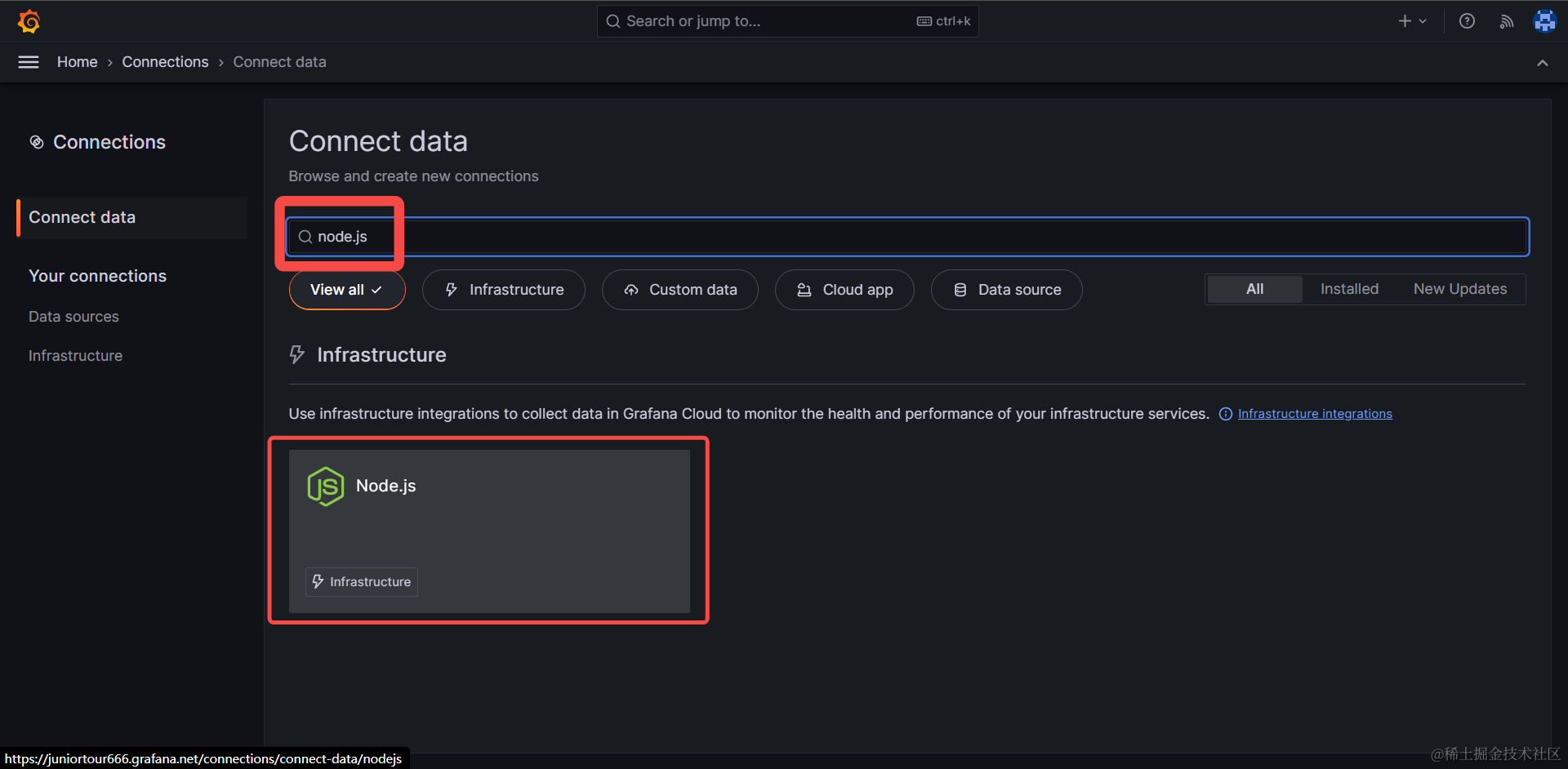Go to Infrastructure in the sidebar

tap(75, 356)
